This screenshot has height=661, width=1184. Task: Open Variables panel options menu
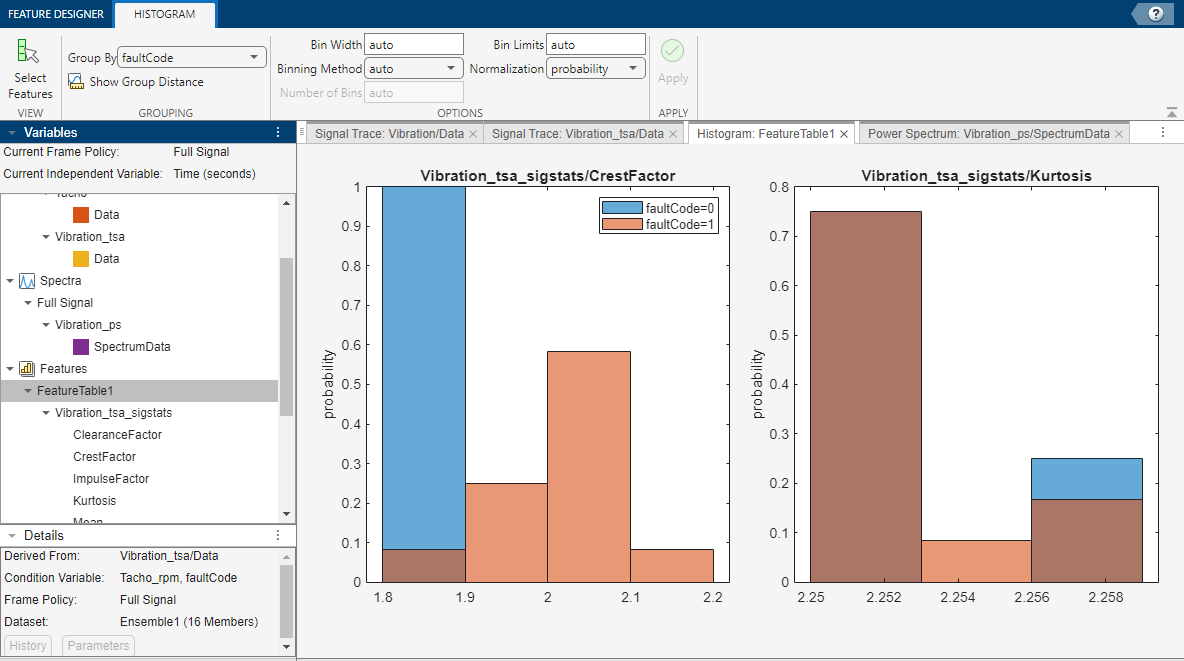pyautogui.click(x=278, y=132)
